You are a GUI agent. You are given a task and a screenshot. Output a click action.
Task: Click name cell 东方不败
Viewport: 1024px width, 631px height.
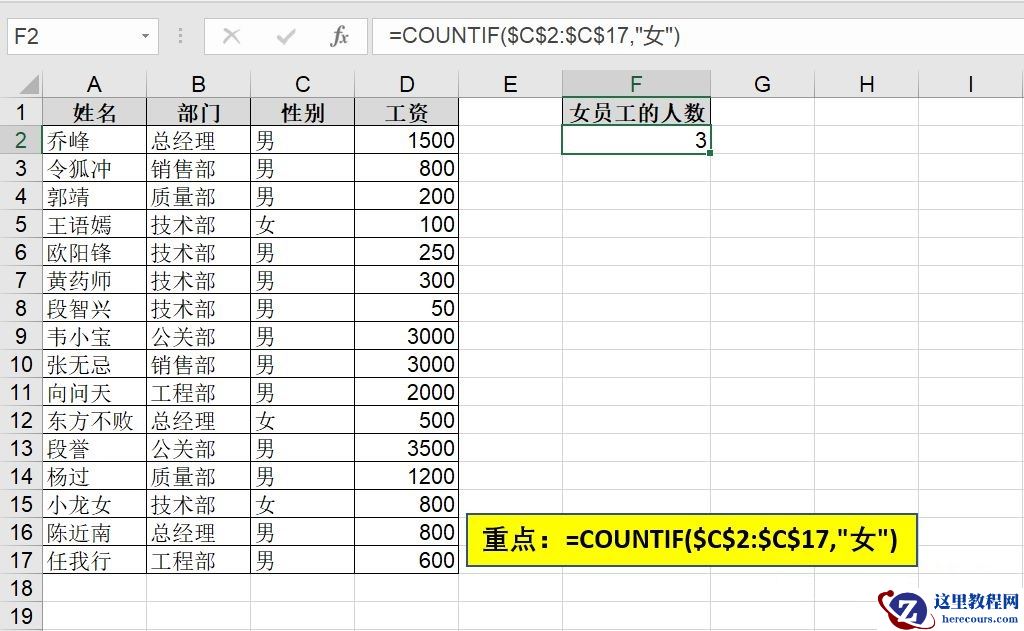pos(94,420)
